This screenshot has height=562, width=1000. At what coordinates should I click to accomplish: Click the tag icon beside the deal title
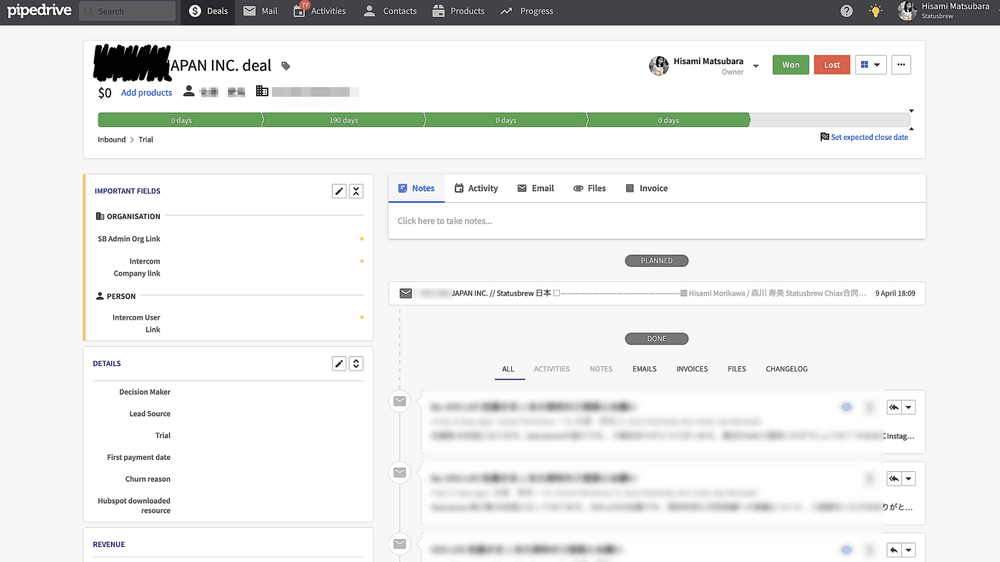point(286,66)
